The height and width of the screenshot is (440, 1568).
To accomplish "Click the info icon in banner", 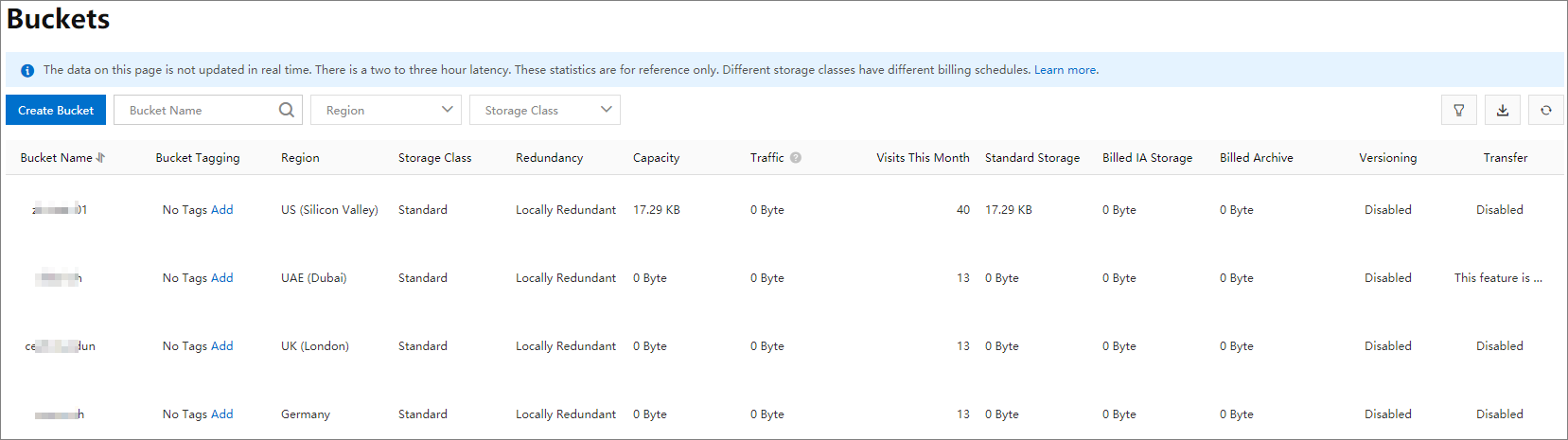I will (x=27, y=70).
